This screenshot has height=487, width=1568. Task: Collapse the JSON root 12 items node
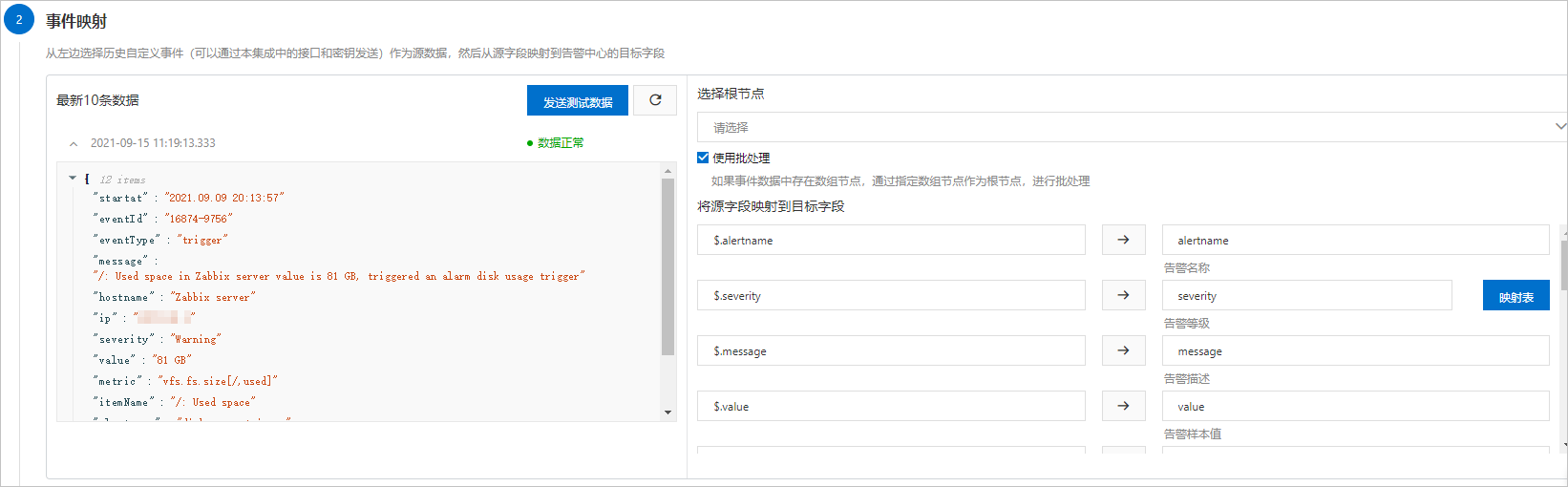(x=73, y=178)
